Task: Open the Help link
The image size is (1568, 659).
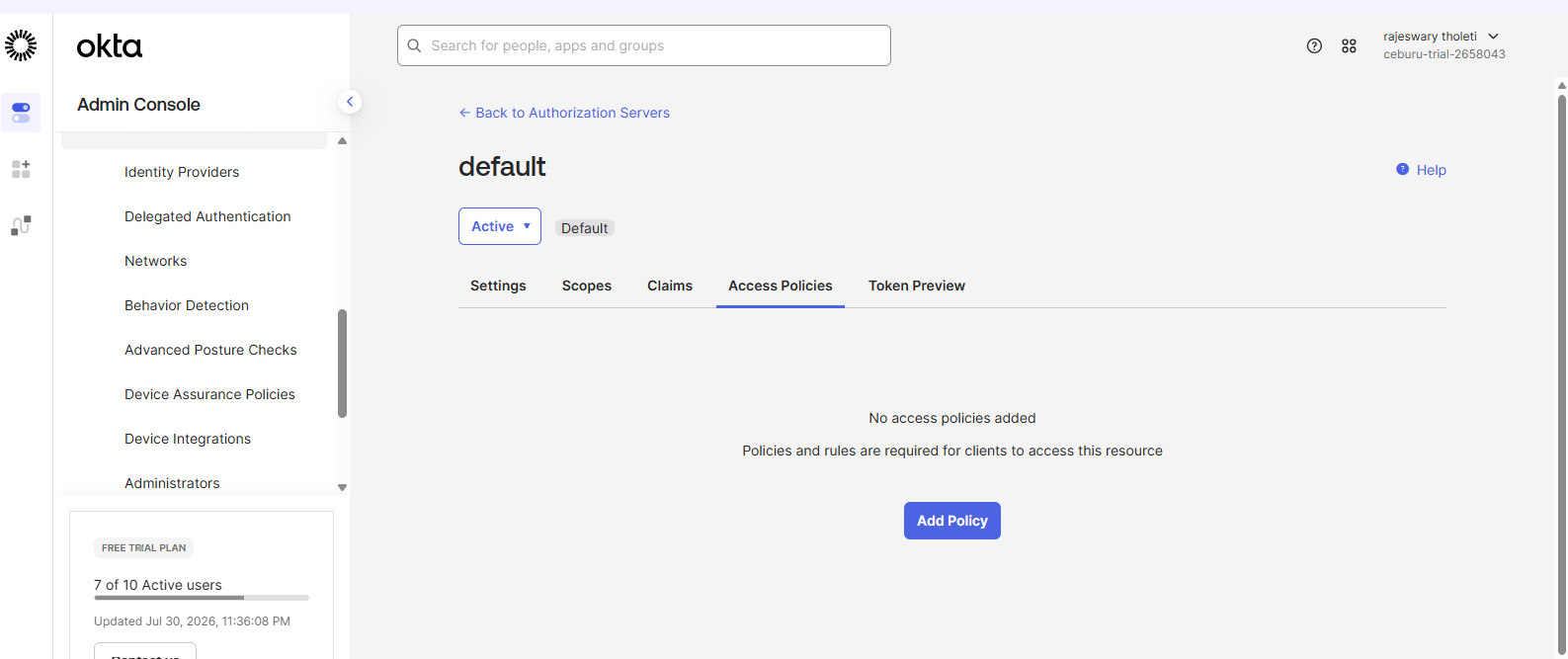Action: point(1431,170)
